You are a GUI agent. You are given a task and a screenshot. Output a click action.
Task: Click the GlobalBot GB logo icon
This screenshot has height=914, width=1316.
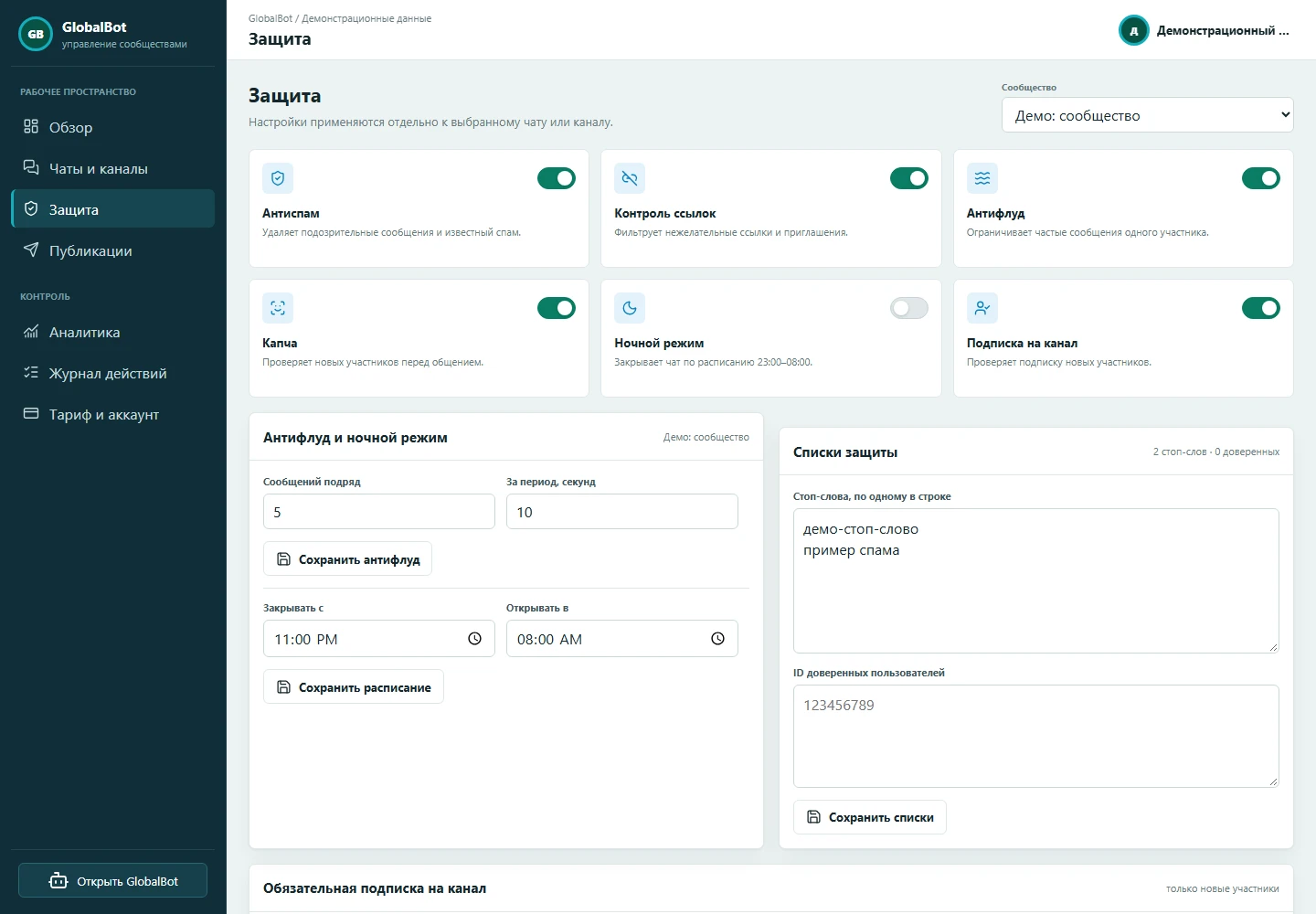[36, 34]
